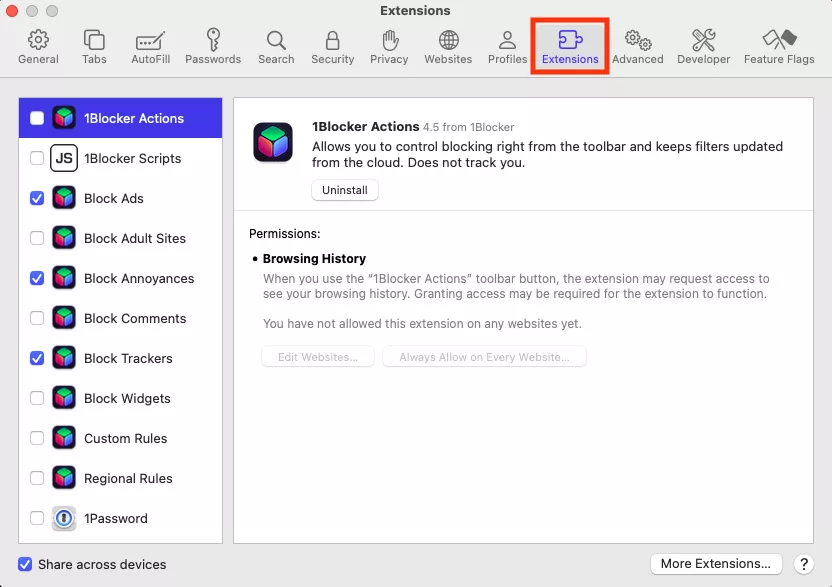Uncheck the Block Trackers checkbox
Viewport: 832px width, 587px height.
point(37,358)
